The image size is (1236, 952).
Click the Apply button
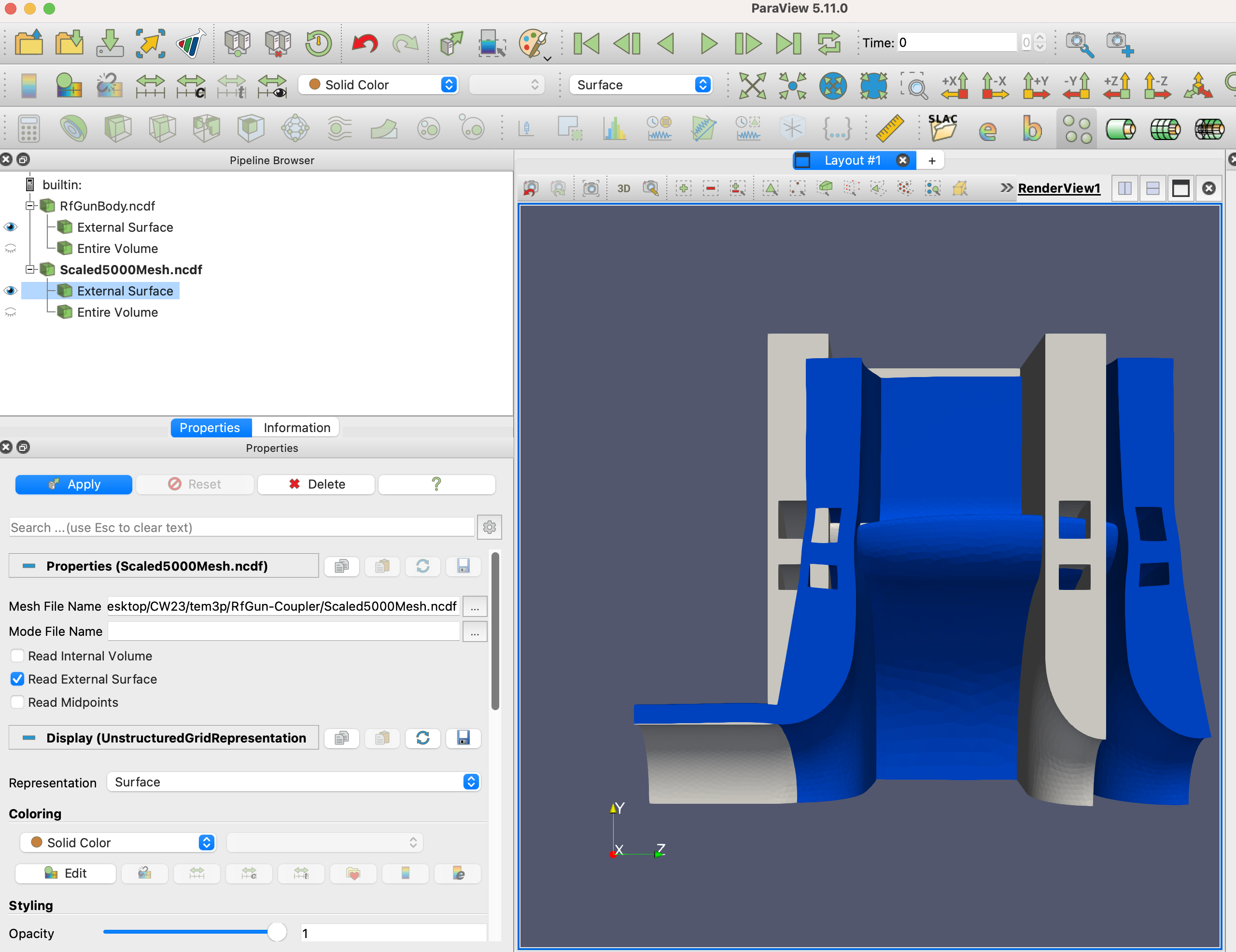point(73,484)
